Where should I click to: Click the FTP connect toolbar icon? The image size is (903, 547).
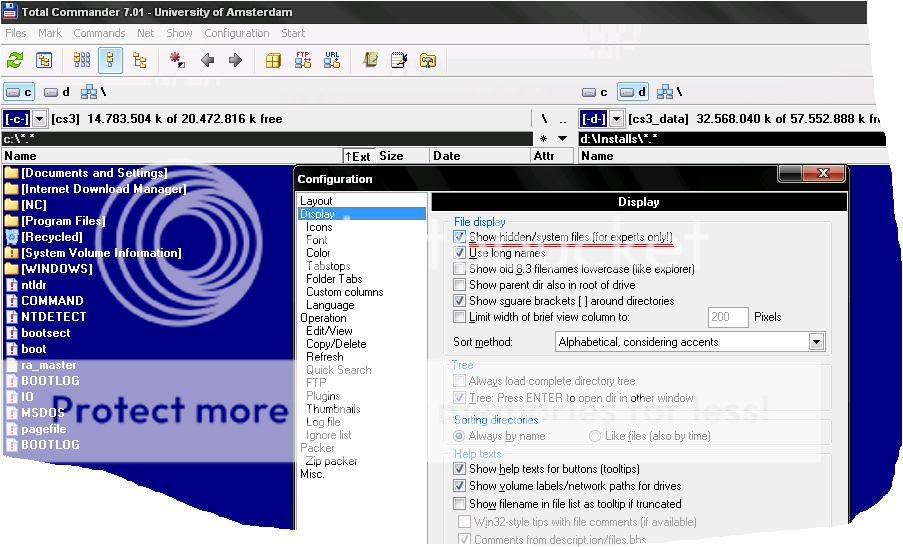coord(302,61)
